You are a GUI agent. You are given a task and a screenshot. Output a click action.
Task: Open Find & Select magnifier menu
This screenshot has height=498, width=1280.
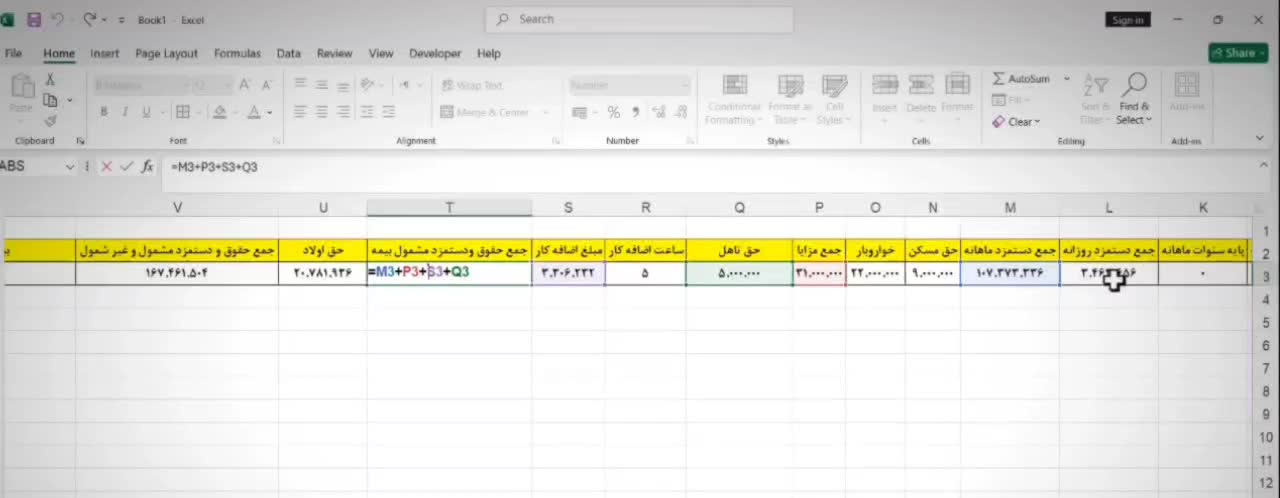pos(1134,99)
